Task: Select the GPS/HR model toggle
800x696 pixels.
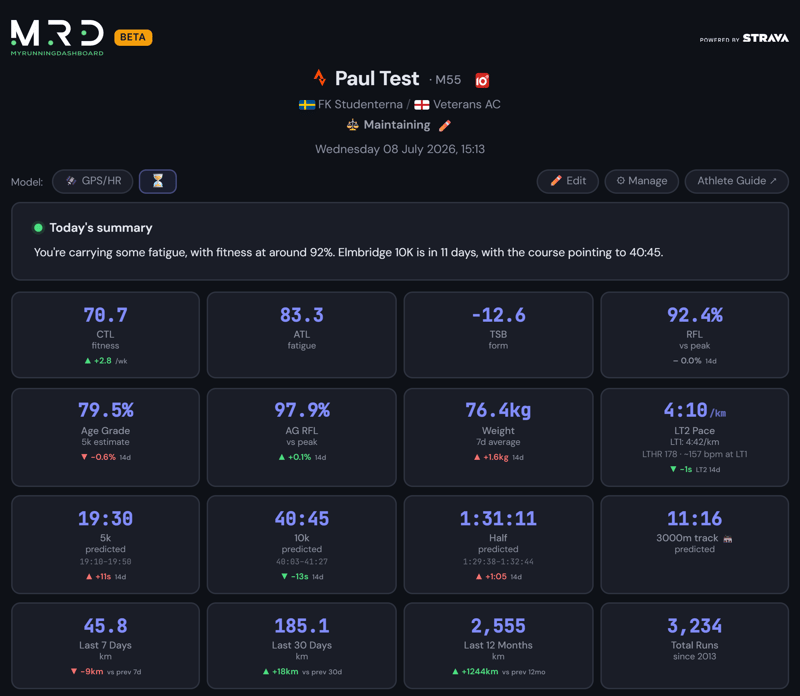Action: pyautogui.click(x=93, y=181)
